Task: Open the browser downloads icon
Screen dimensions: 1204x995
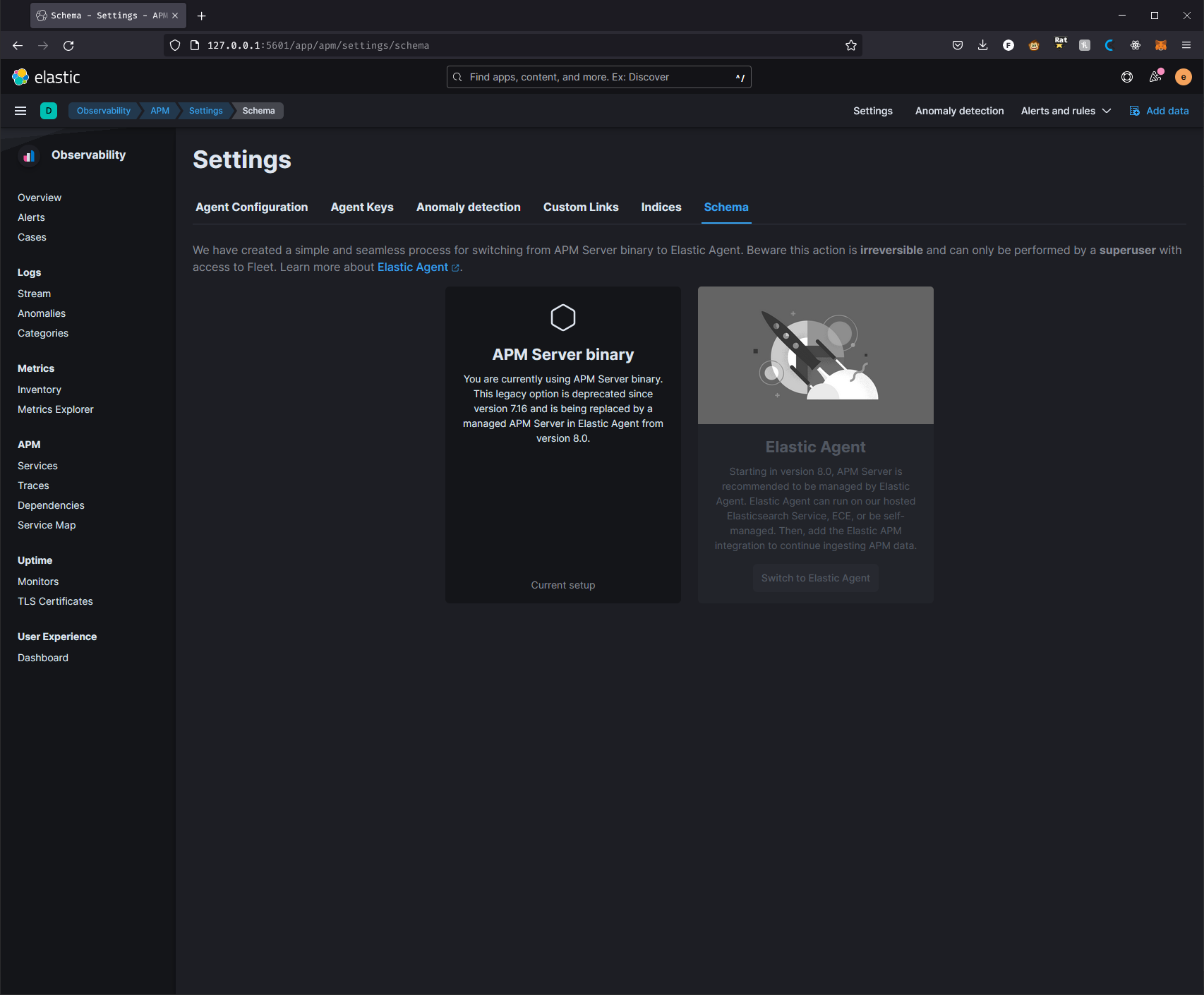Action: click(x=983, y=45)
